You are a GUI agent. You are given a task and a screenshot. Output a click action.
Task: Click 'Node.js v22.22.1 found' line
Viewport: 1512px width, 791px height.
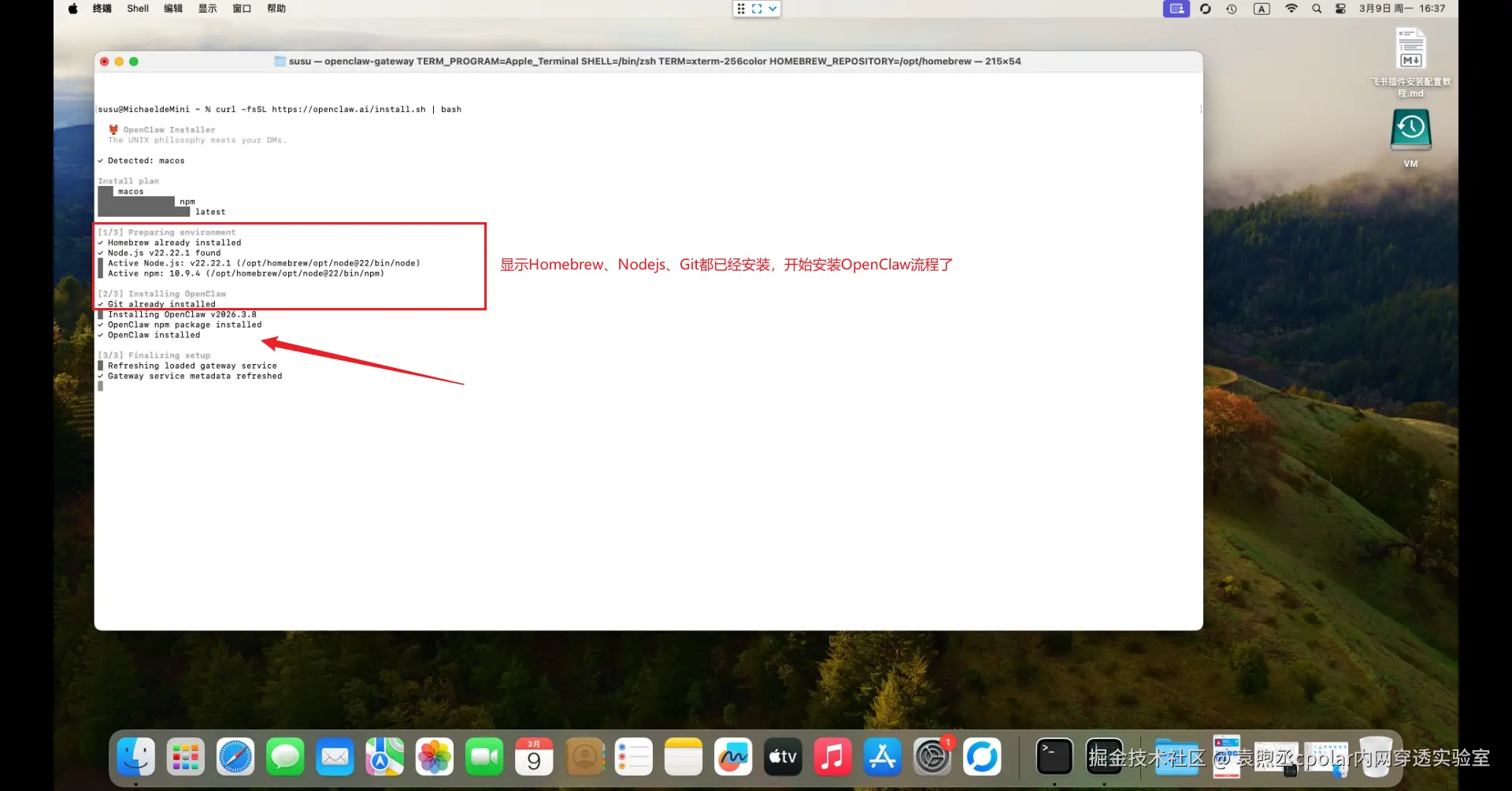(x=160, y=253)
